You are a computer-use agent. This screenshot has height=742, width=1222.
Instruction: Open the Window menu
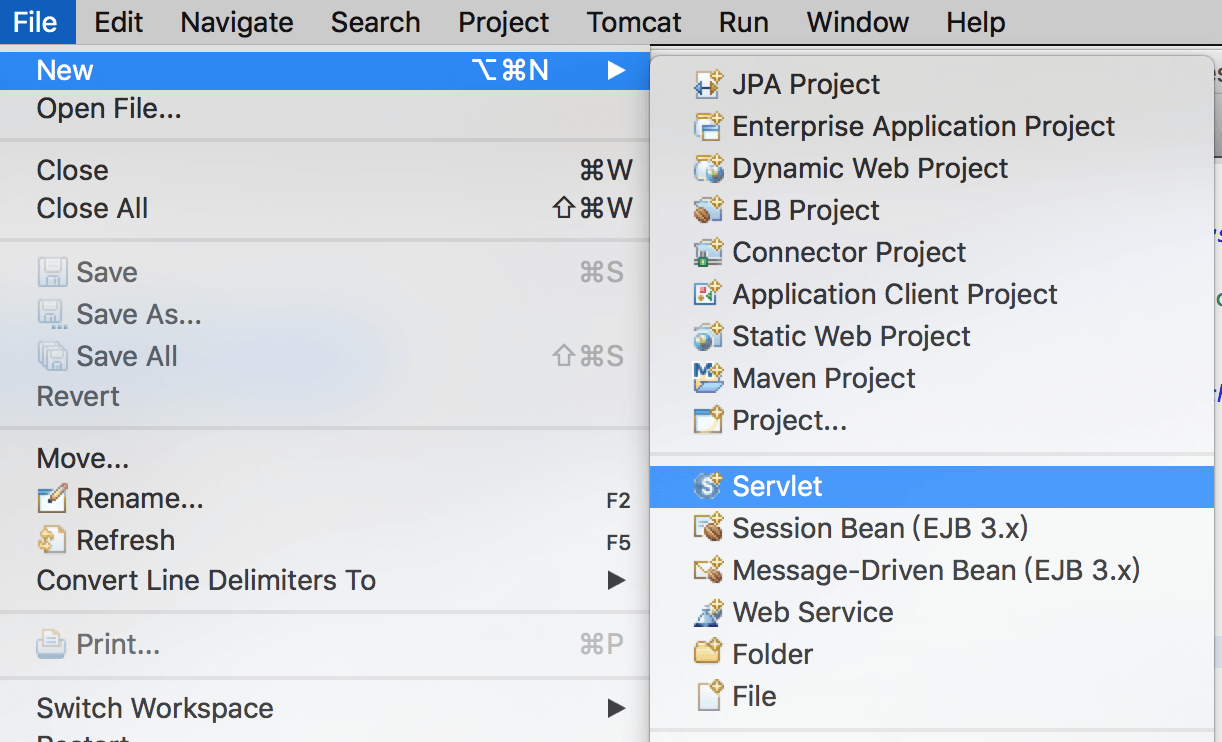tap(857, 22)
